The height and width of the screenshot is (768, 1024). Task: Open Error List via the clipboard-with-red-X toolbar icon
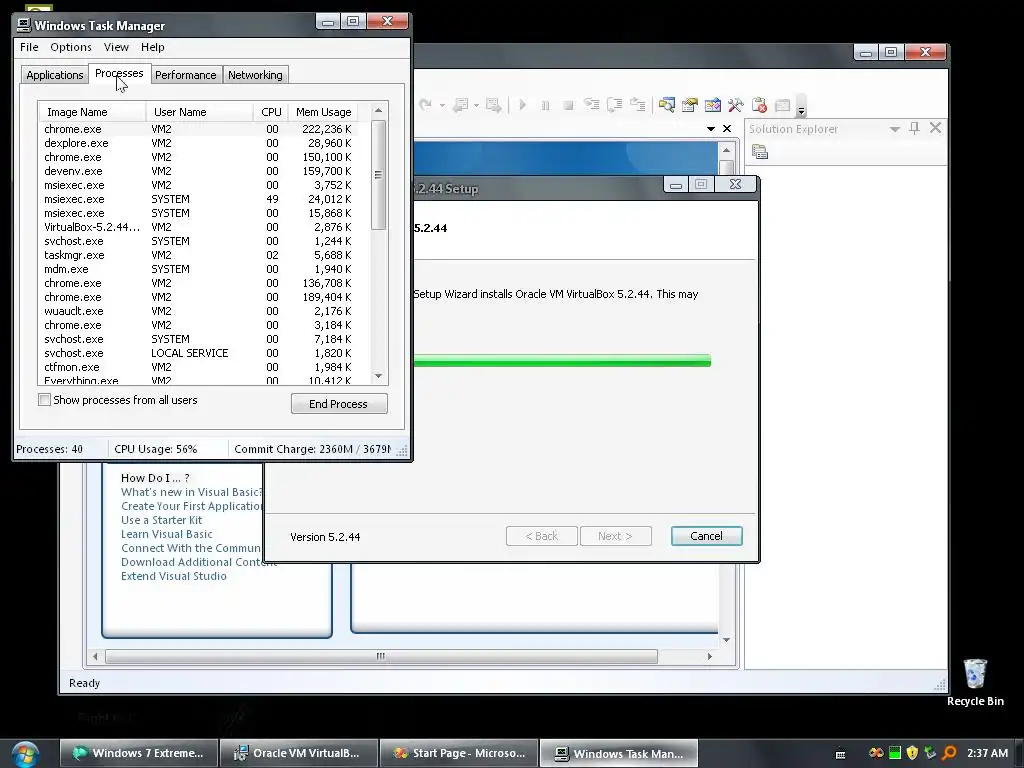tap(759, 105)
